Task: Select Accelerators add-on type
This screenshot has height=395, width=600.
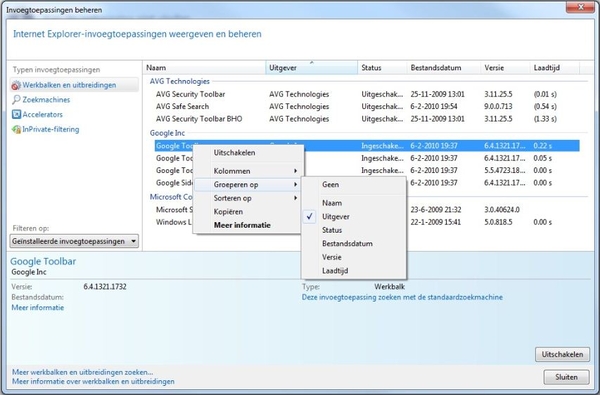Action: pyautogui.click(x=42, y=114)
